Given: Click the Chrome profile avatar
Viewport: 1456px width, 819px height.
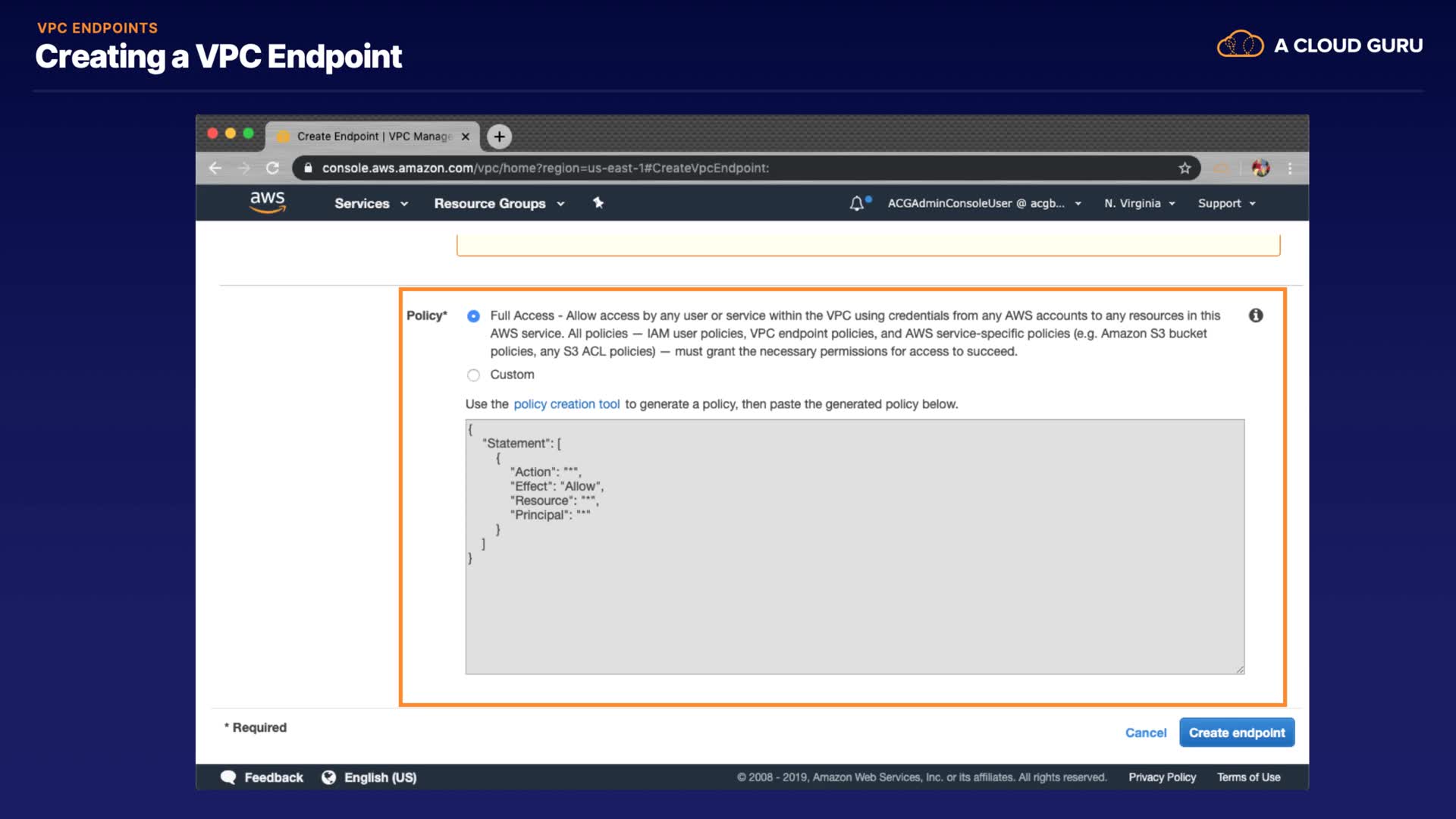Looking at the screenshot, I should pyautogui.click(x=1260, y=168).
